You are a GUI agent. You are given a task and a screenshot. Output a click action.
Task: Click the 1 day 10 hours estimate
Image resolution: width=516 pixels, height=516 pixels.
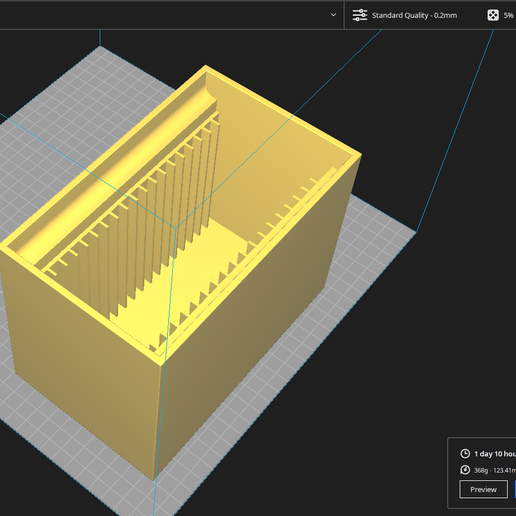click(495, 454)
